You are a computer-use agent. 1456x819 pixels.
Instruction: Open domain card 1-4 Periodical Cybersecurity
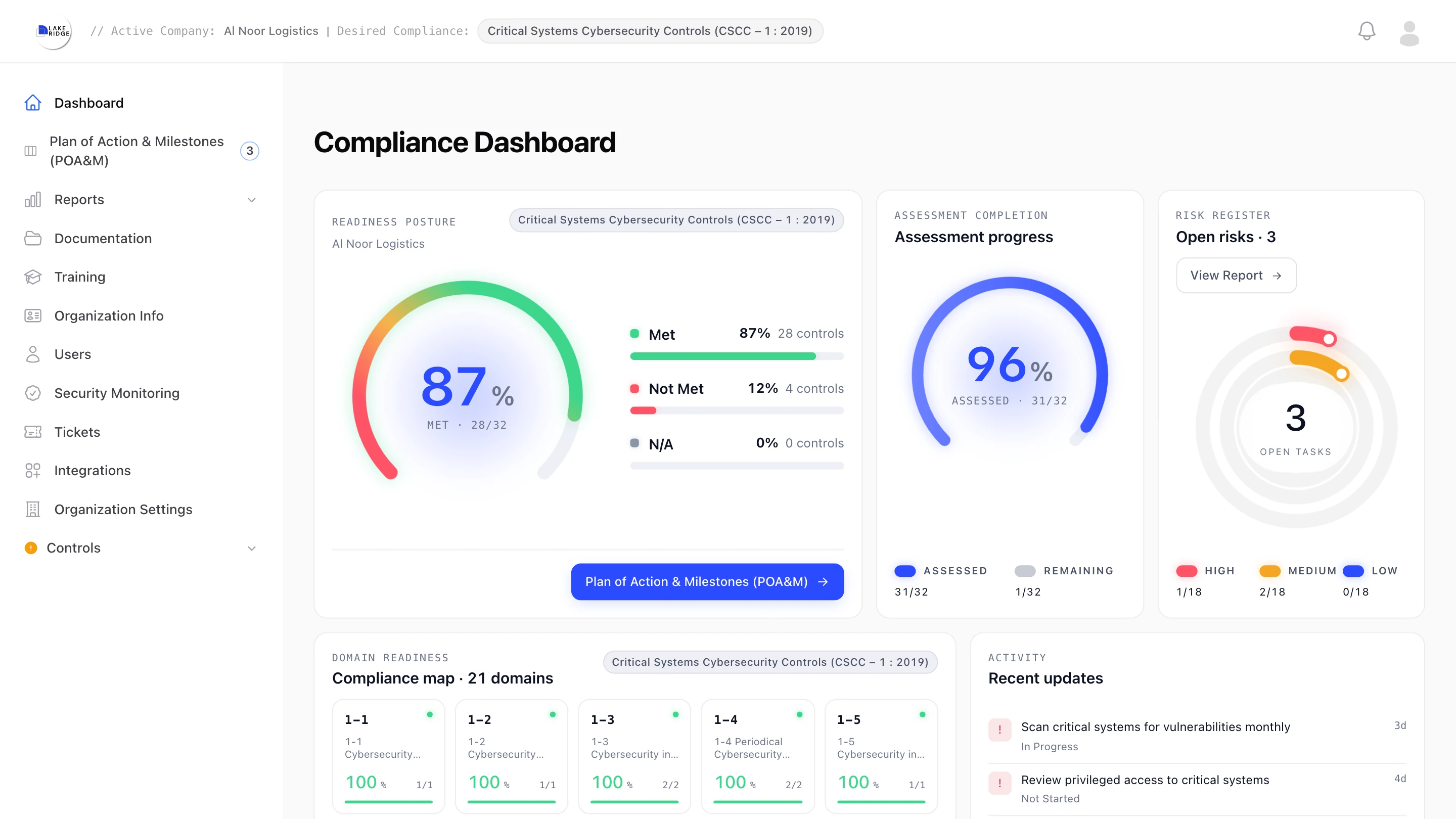pos(757,756)
